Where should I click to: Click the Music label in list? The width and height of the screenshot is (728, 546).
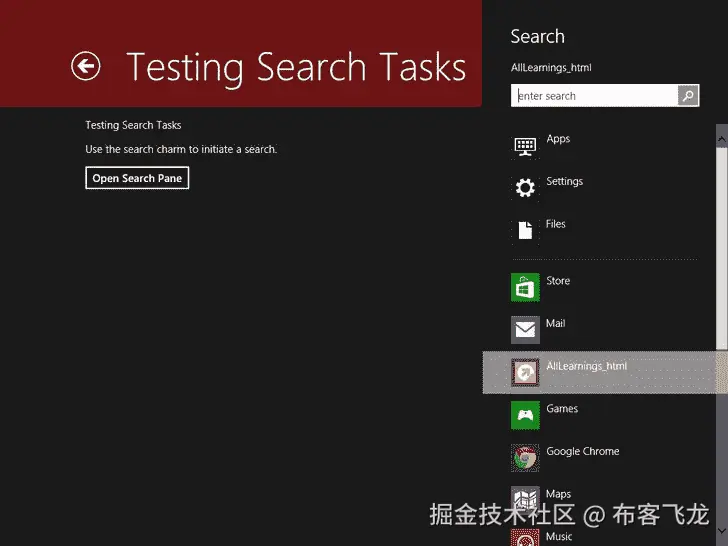[x=559, y=536]
